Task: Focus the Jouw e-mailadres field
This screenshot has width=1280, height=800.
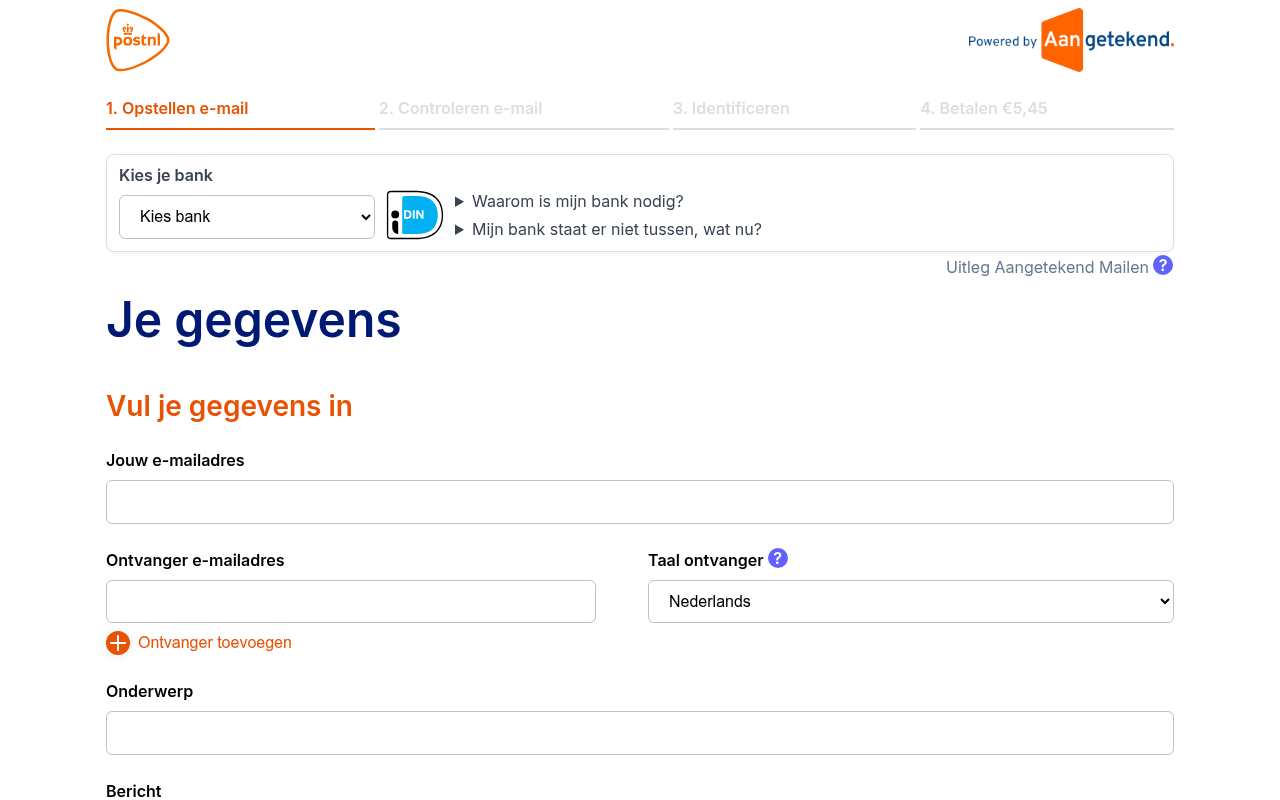Action: (x=640, y=502)
